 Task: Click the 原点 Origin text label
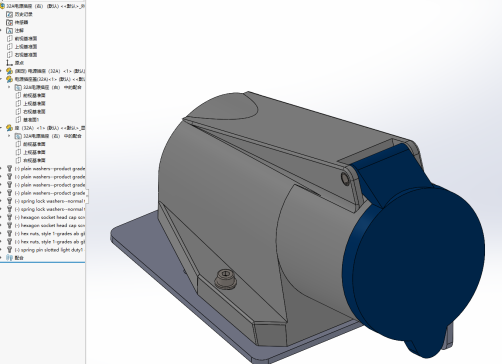point(19,63)
